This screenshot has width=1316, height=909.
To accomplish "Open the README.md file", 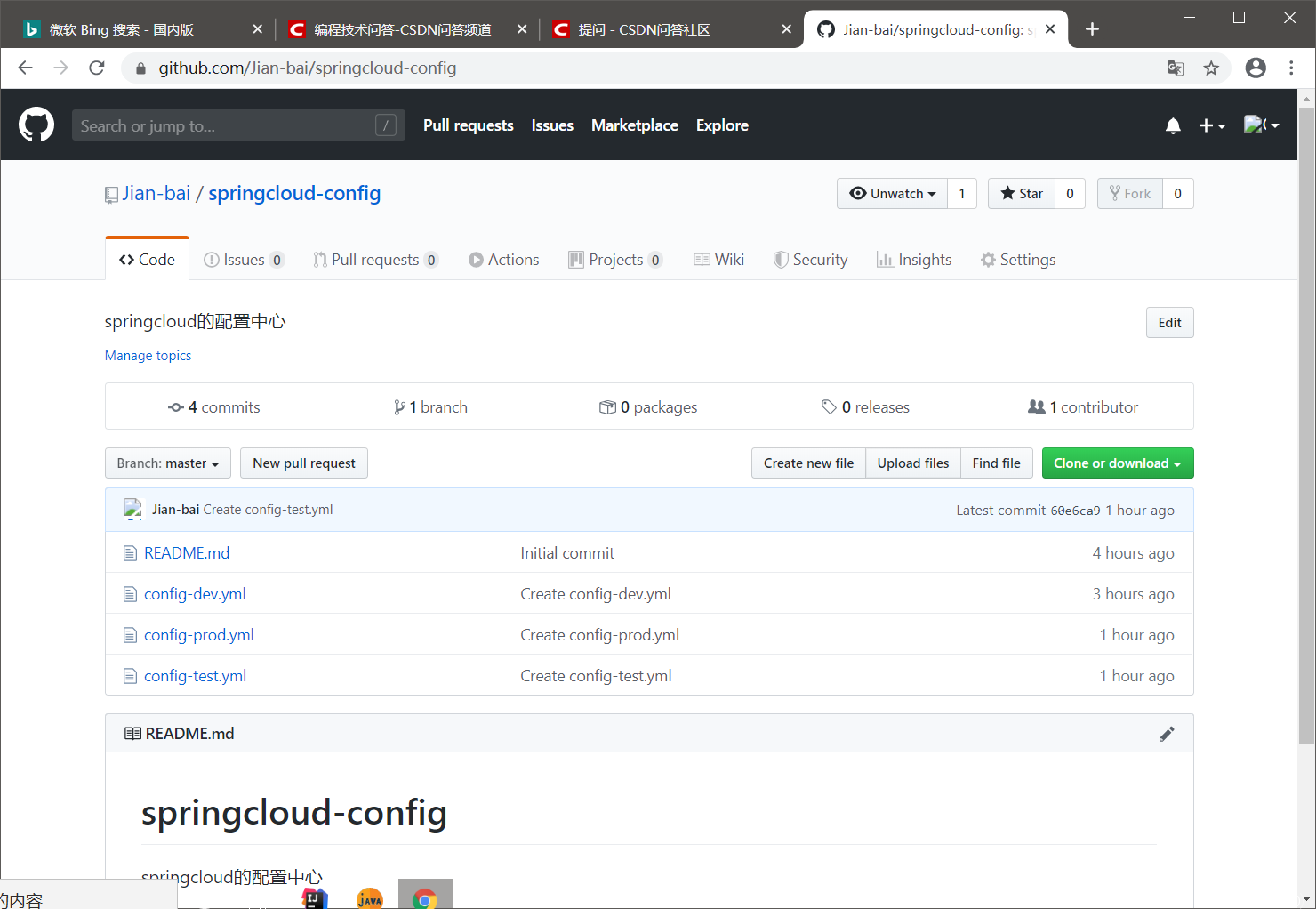I will pos(187,553).
